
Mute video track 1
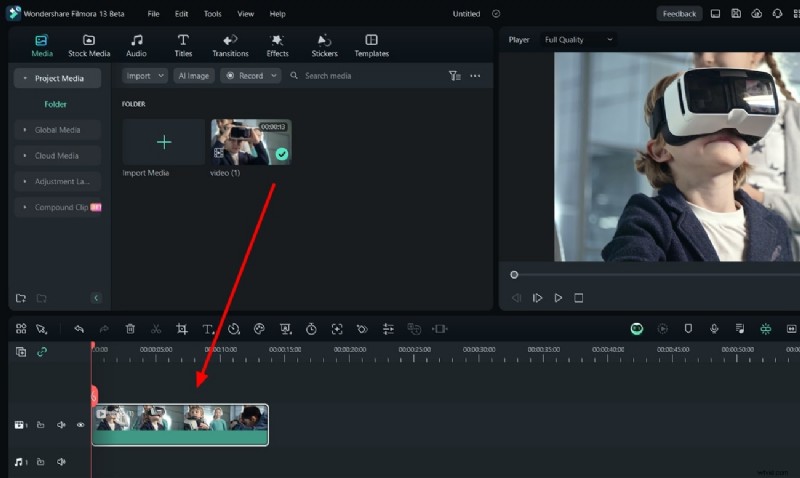[x=61, y=424]
